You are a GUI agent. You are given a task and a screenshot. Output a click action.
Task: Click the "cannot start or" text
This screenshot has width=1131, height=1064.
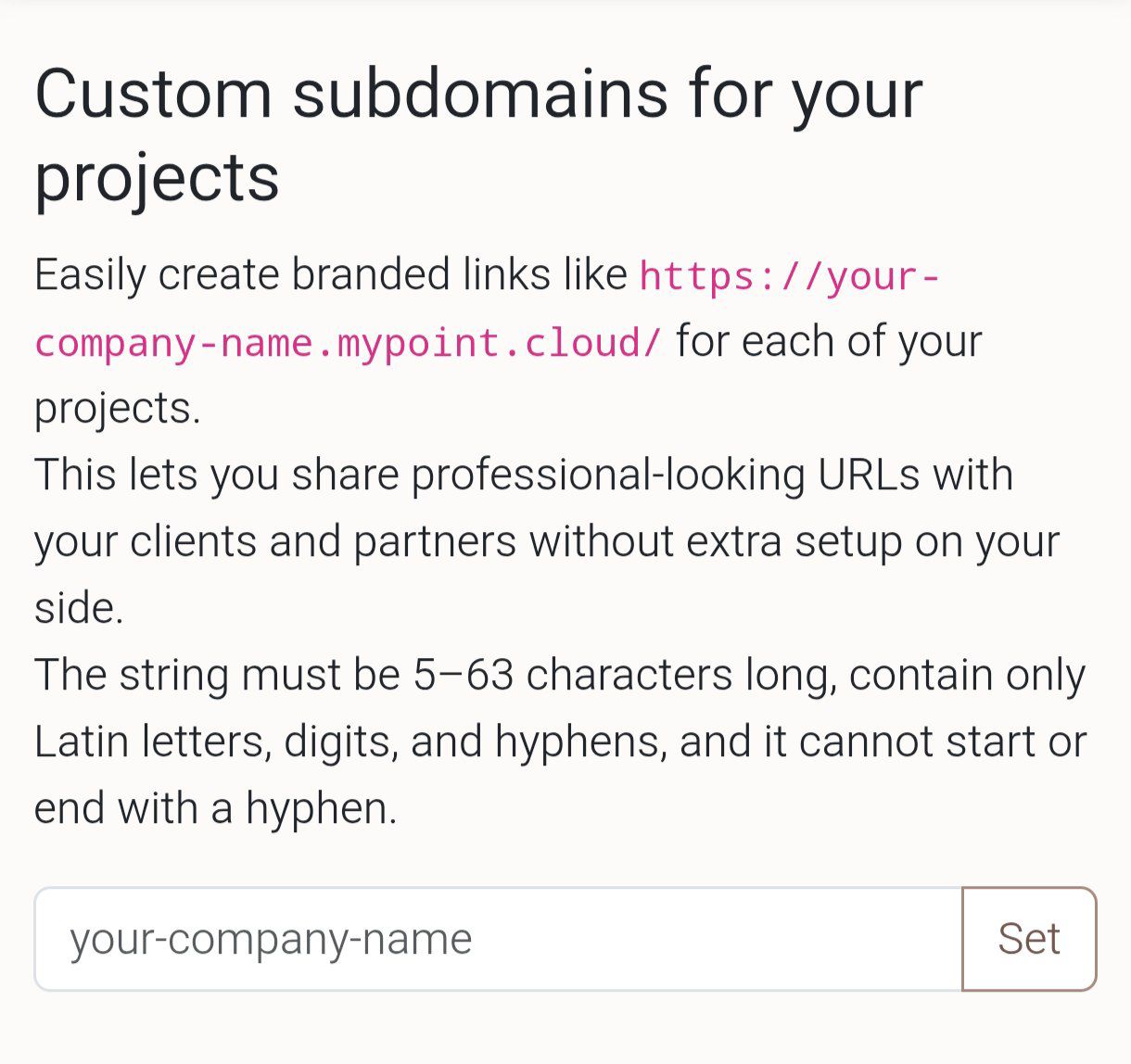coord(943,741)
